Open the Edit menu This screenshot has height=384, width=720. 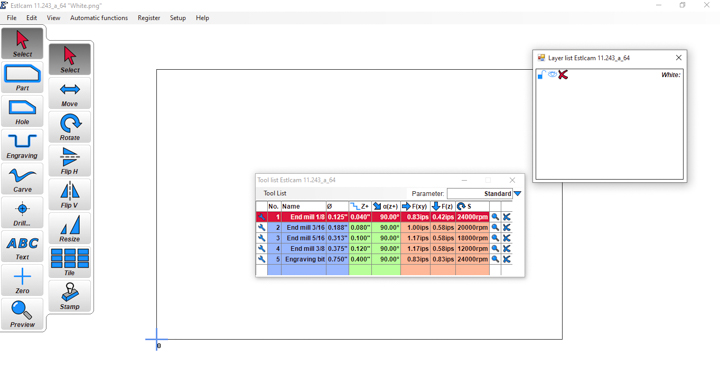point(31,18)
